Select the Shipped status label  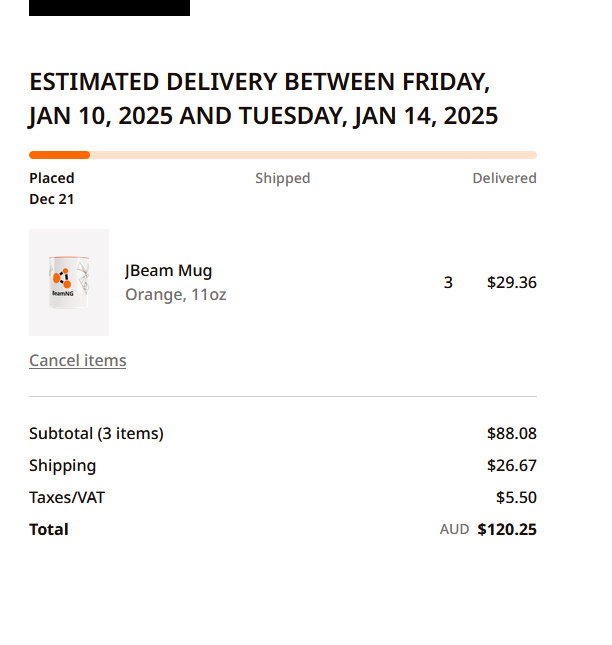coord(282,178)
